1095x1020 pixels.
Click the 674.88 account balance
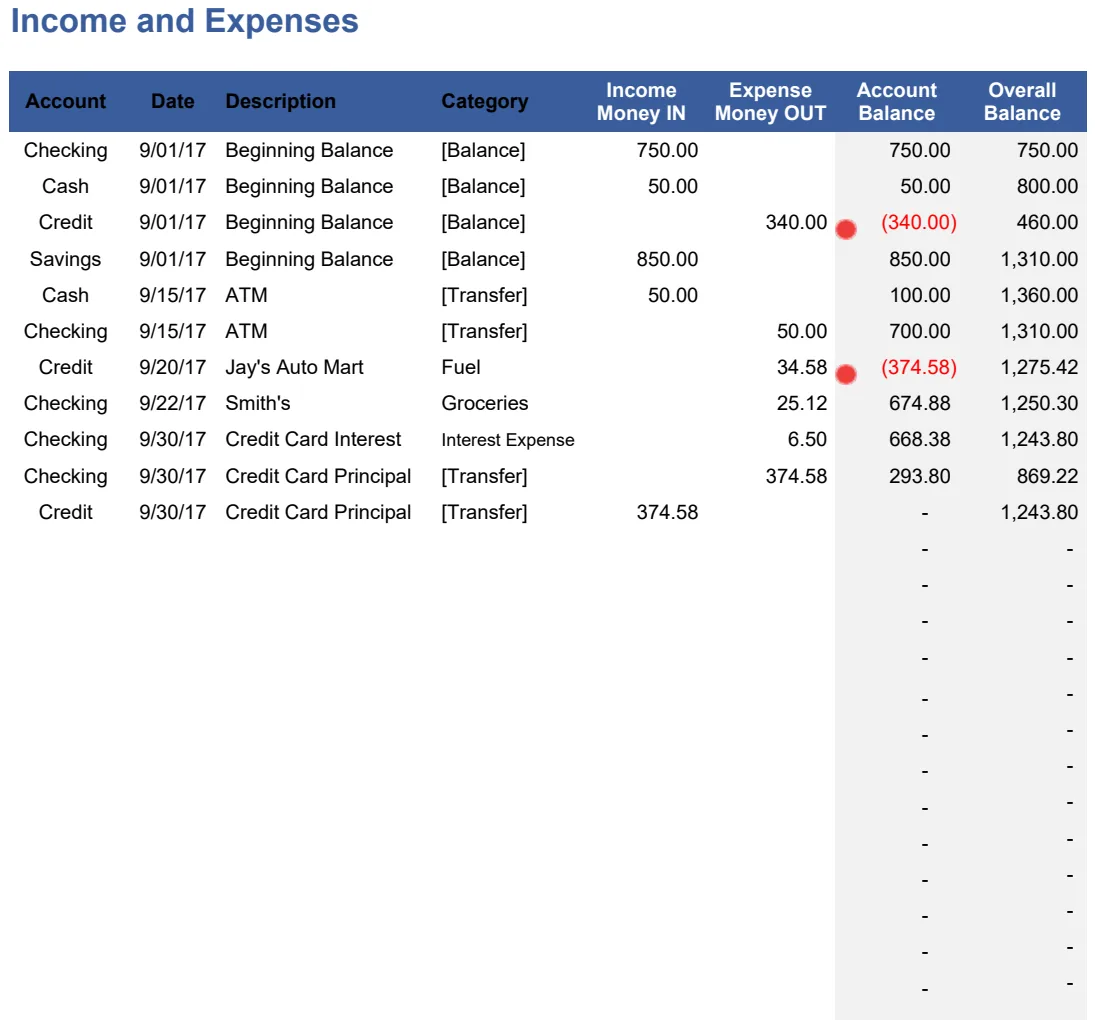point(920,404)
